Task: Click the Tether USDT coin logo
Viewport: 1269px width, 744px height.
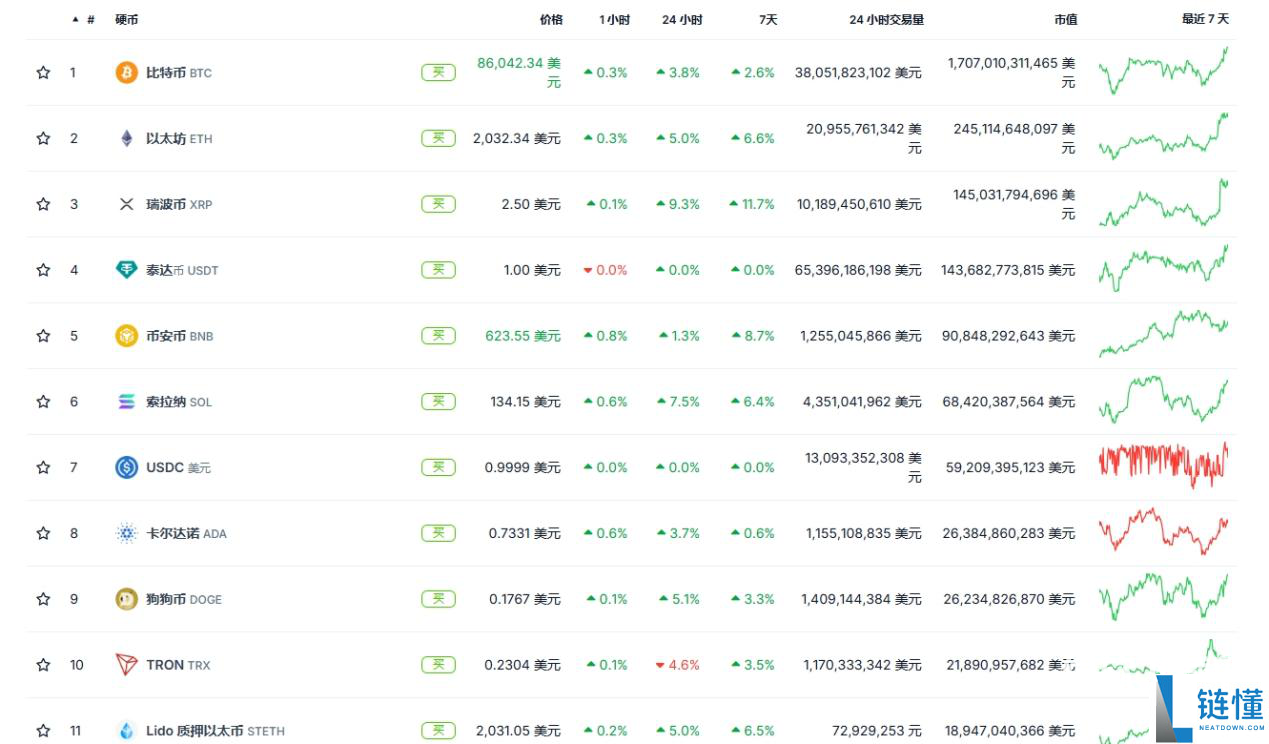Action: click(x=126, y=270)
